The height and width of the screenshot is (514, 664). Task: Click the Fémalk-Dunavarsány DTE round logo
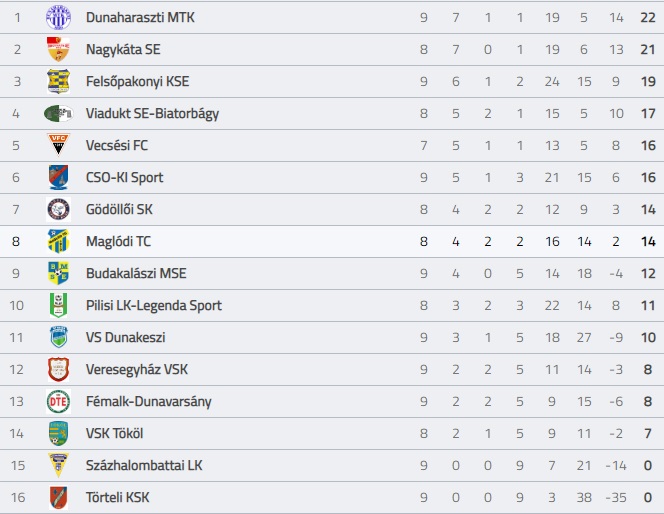pos(58,401)
